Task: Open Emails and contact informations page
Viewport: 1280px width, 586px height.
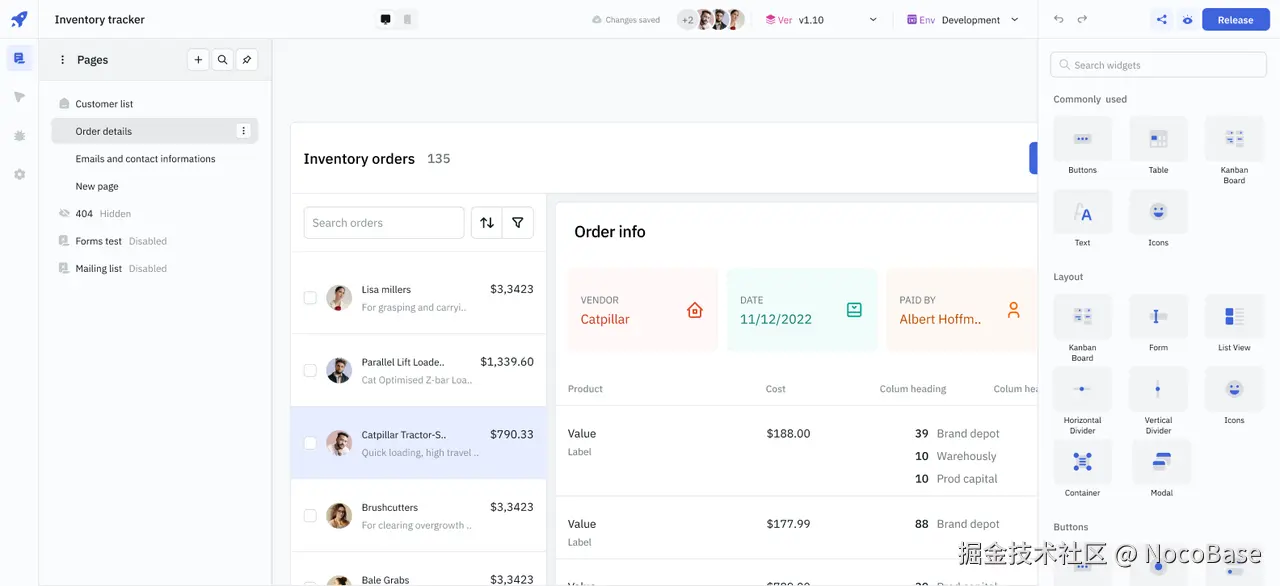Action: coord(155,159)
